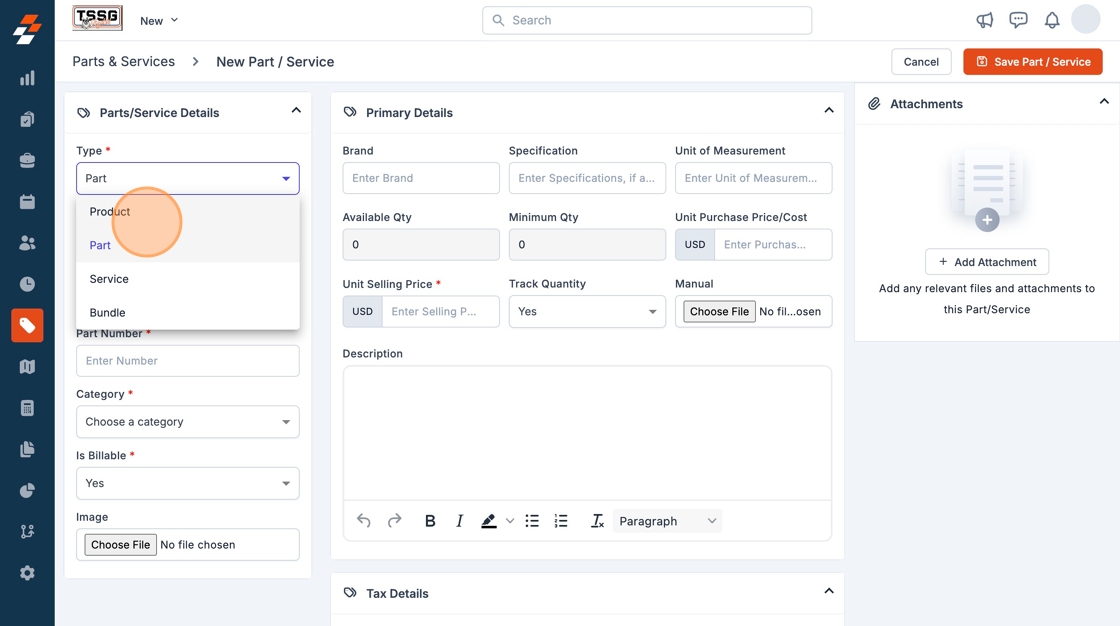1120x626 pixels.
Task: Expand the Choose a category dropdown
Action: (x=188, y=422)
